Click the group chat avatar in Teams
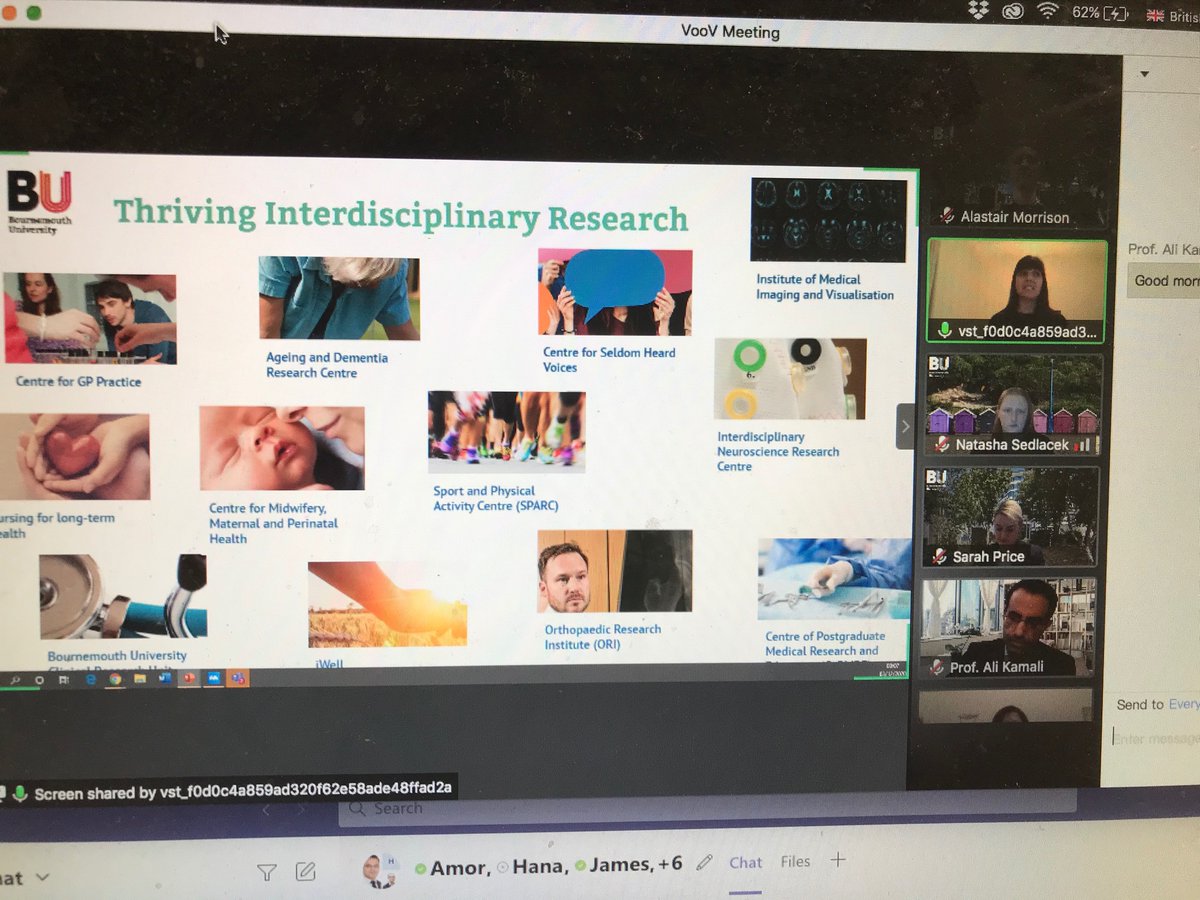The image size is (1200, 900). click(379, 869)
